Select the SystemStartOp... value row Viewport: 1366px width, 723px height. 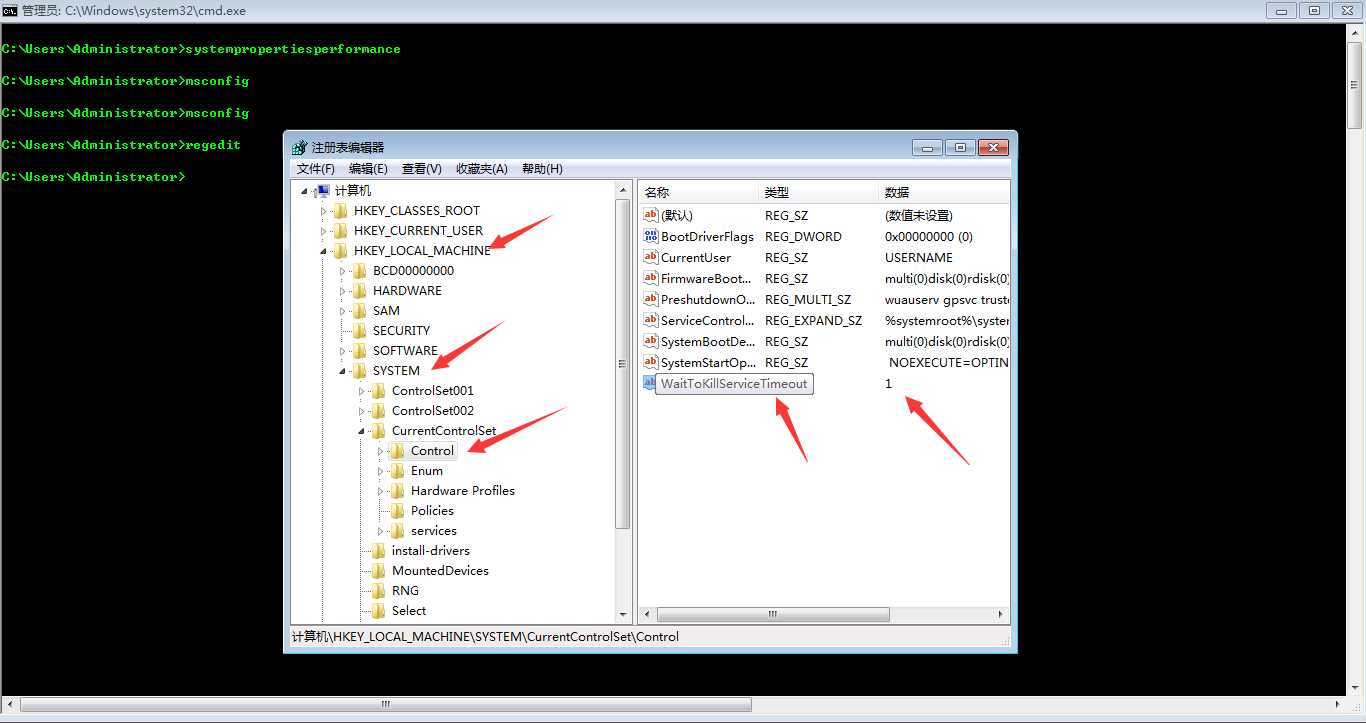click(x=826, y=362)
